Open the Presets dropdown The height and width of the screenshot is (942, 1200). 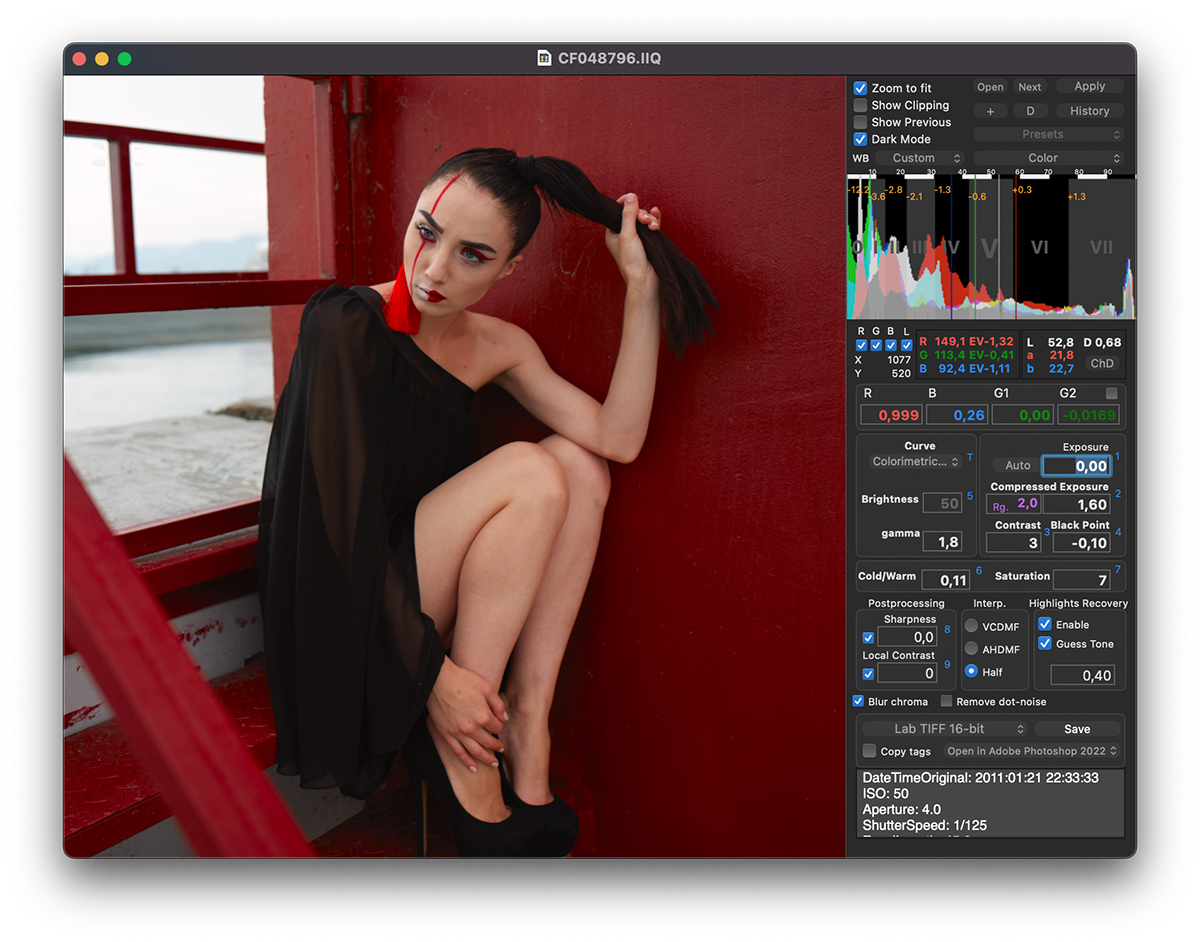(x=1048, y=134)
